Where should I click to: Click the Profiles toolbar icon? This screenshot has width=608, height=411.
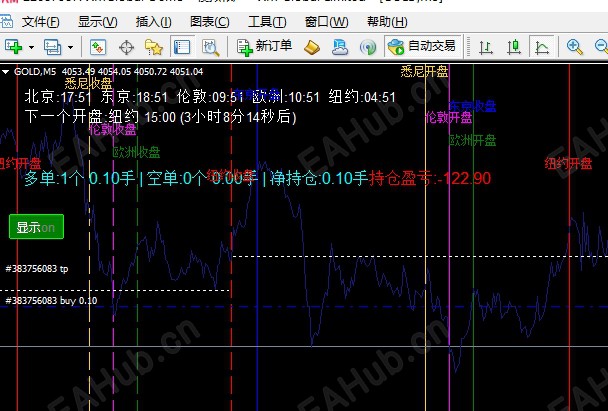tap(52, 47)
